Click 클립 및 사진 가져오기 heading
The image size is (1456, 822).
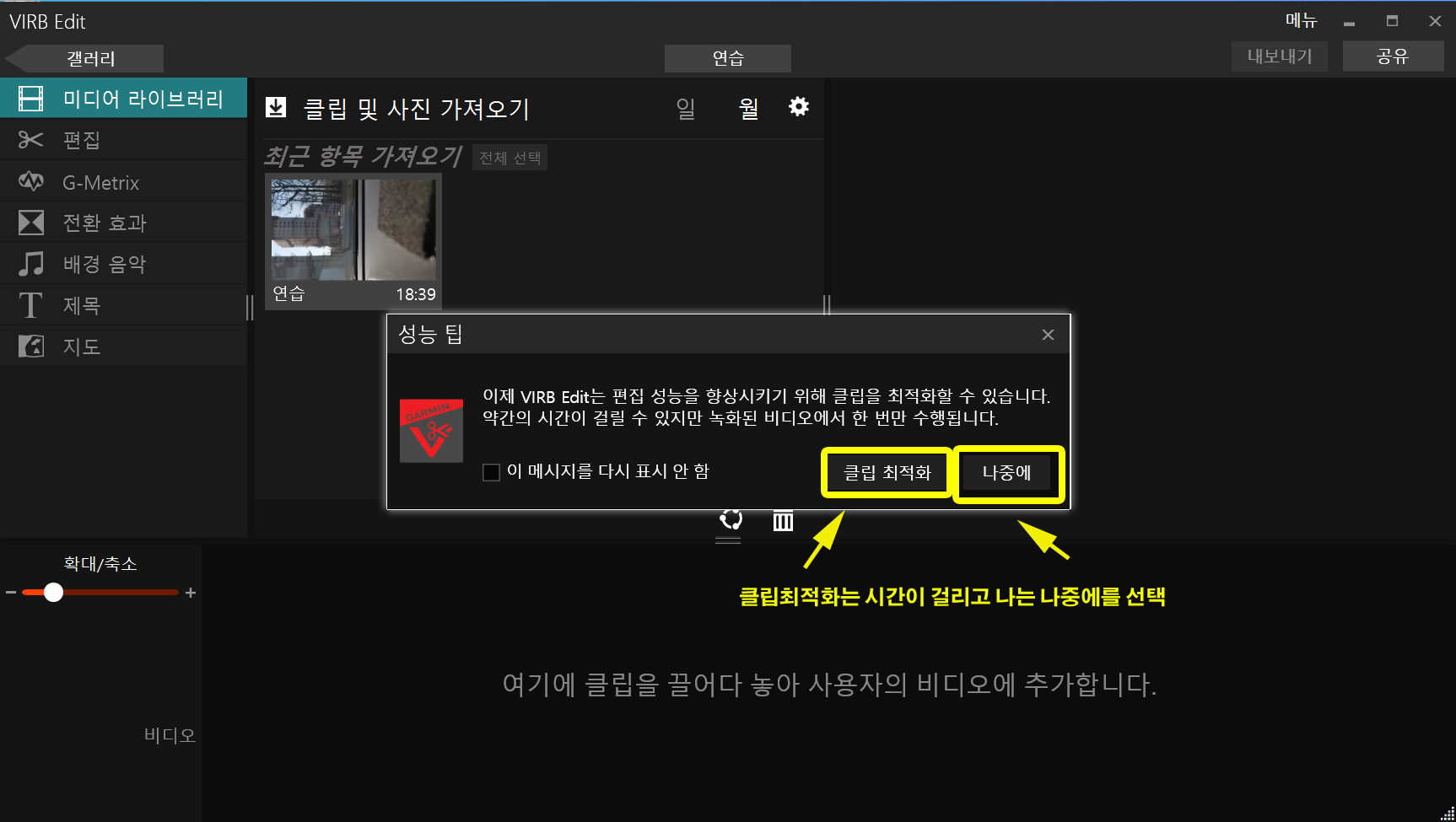417,109
